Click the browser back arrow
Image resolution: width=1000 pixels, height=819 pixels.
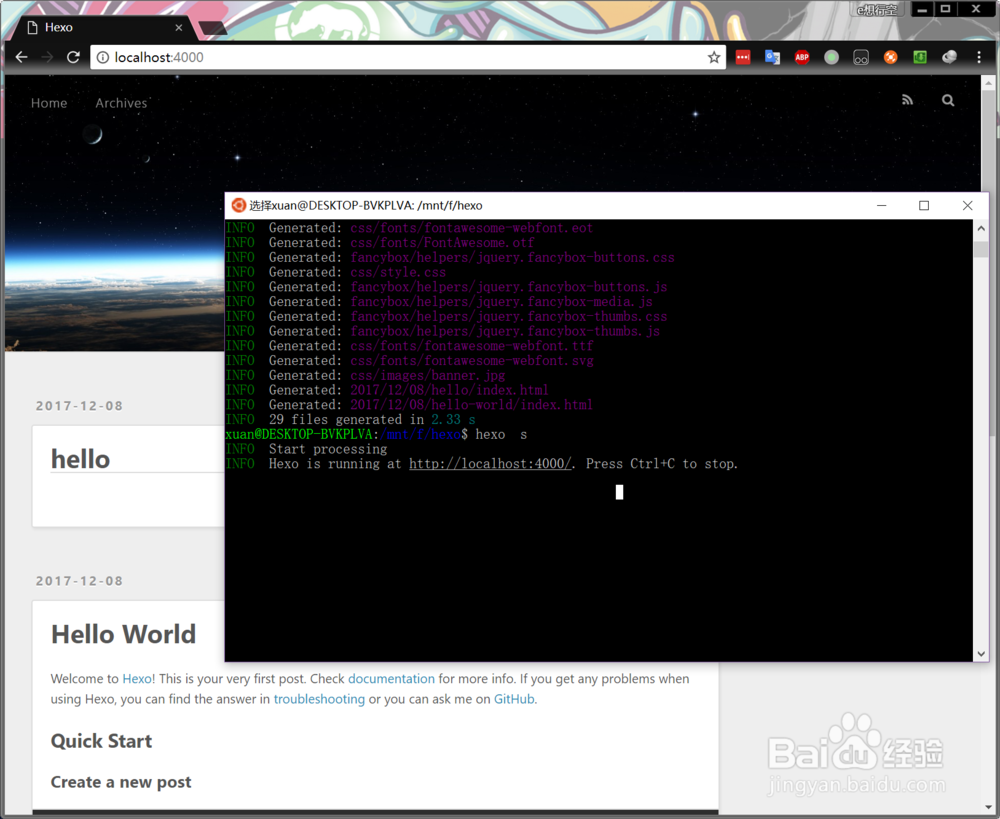22,57
